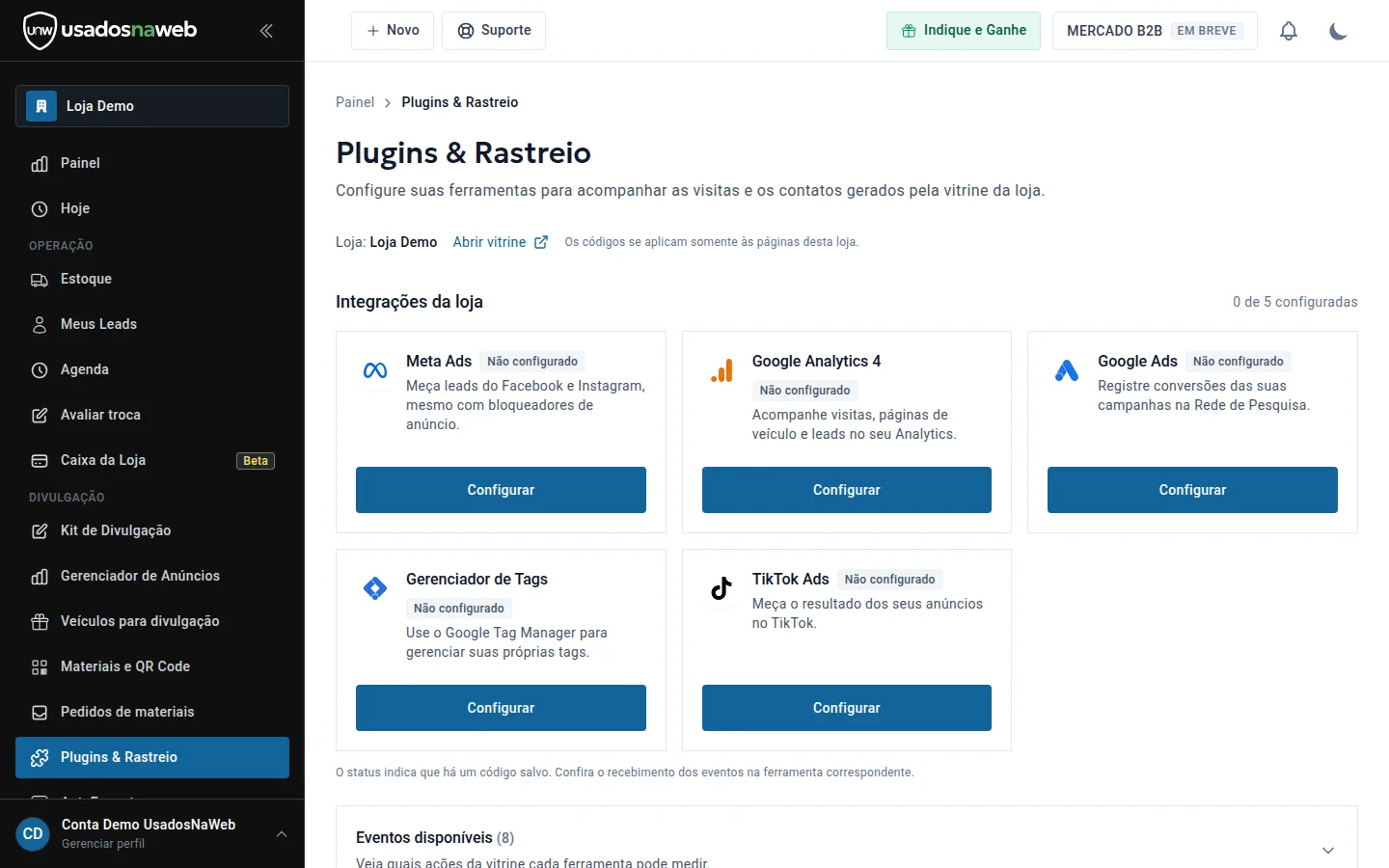Open notifications bell
1389x868 pixels.
click(1289, 31)
